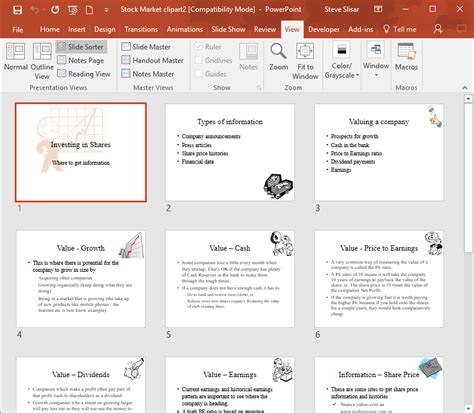Open the Comments speech bubble icon

(x=461, y=29)
